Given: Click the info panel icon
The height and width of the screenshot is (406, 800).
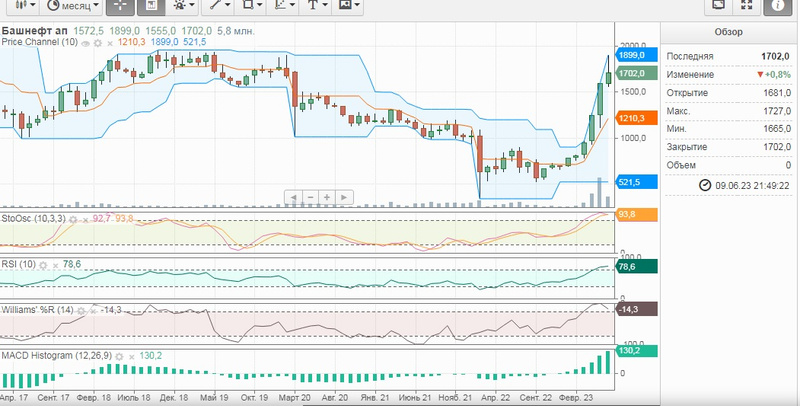Looking at the screenshot, I should coord(775,6).
